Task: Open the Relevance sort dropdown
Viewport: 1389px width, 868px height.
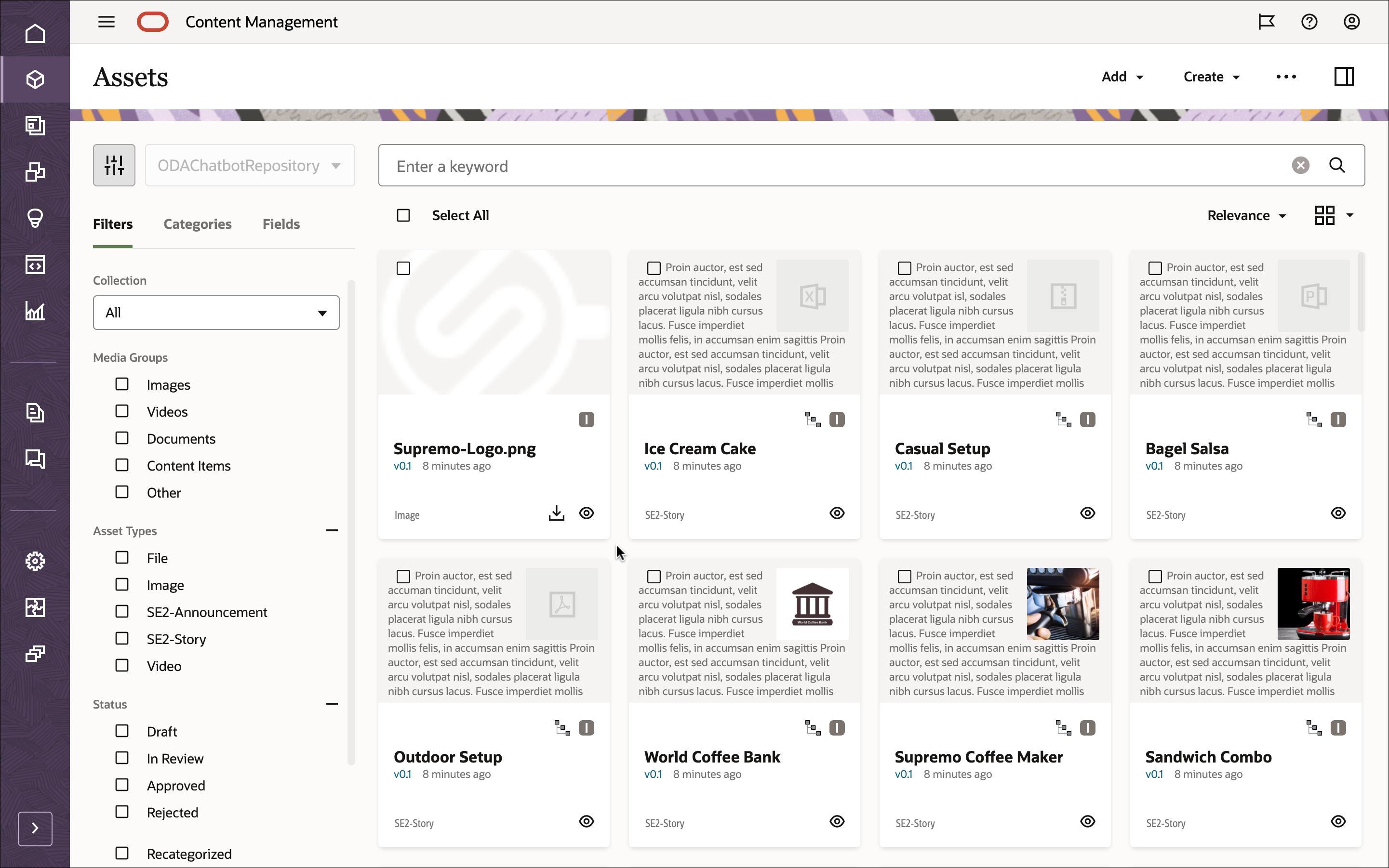Action: click(1246, 215)
